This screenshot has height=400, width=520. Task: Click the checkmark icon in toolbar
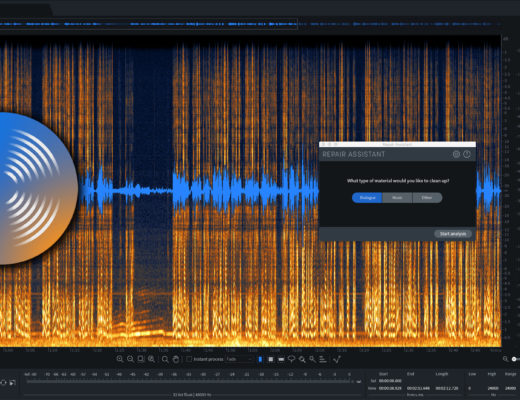click(x=337, y=359)
